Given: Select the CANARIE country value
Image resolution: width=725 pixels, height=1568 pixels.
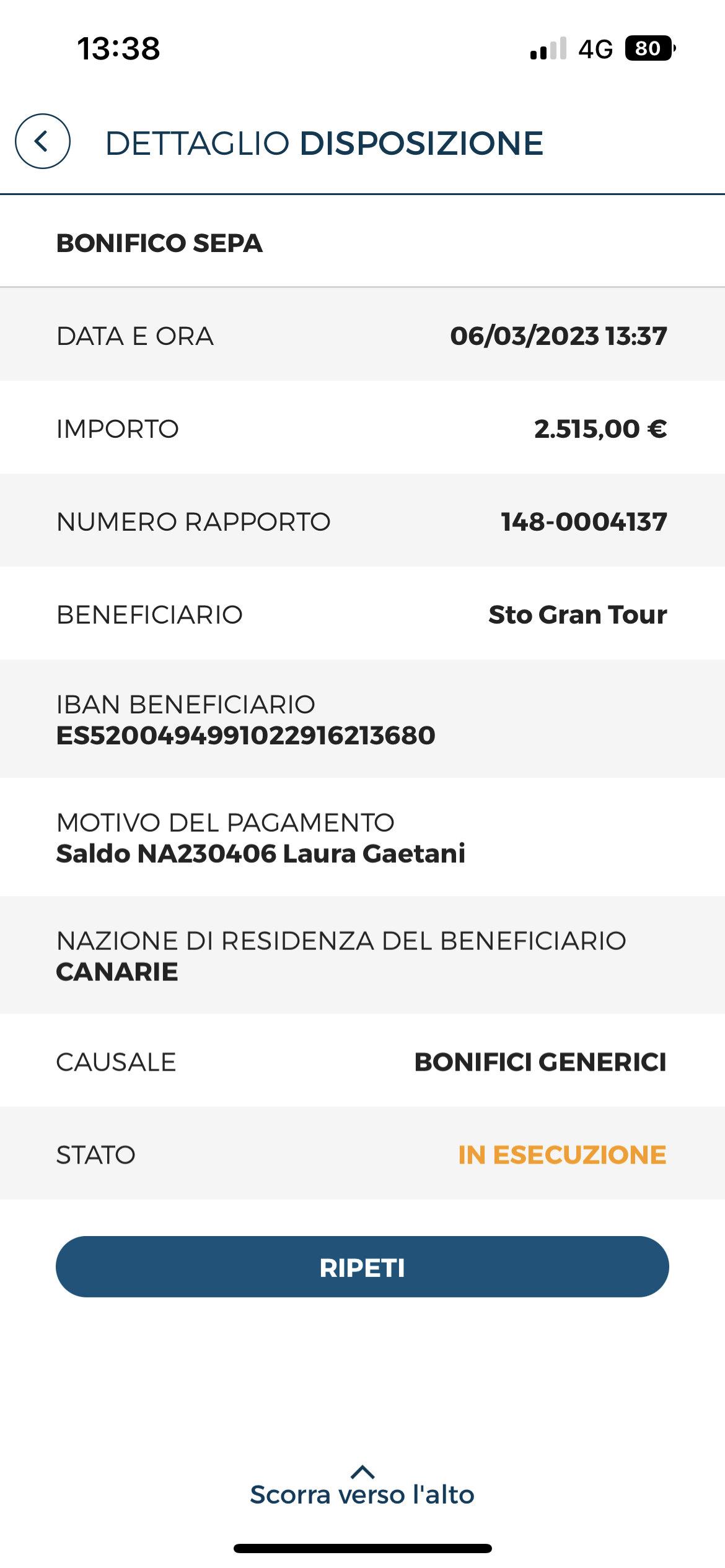Looking at the screenshot, I should 117,972.
